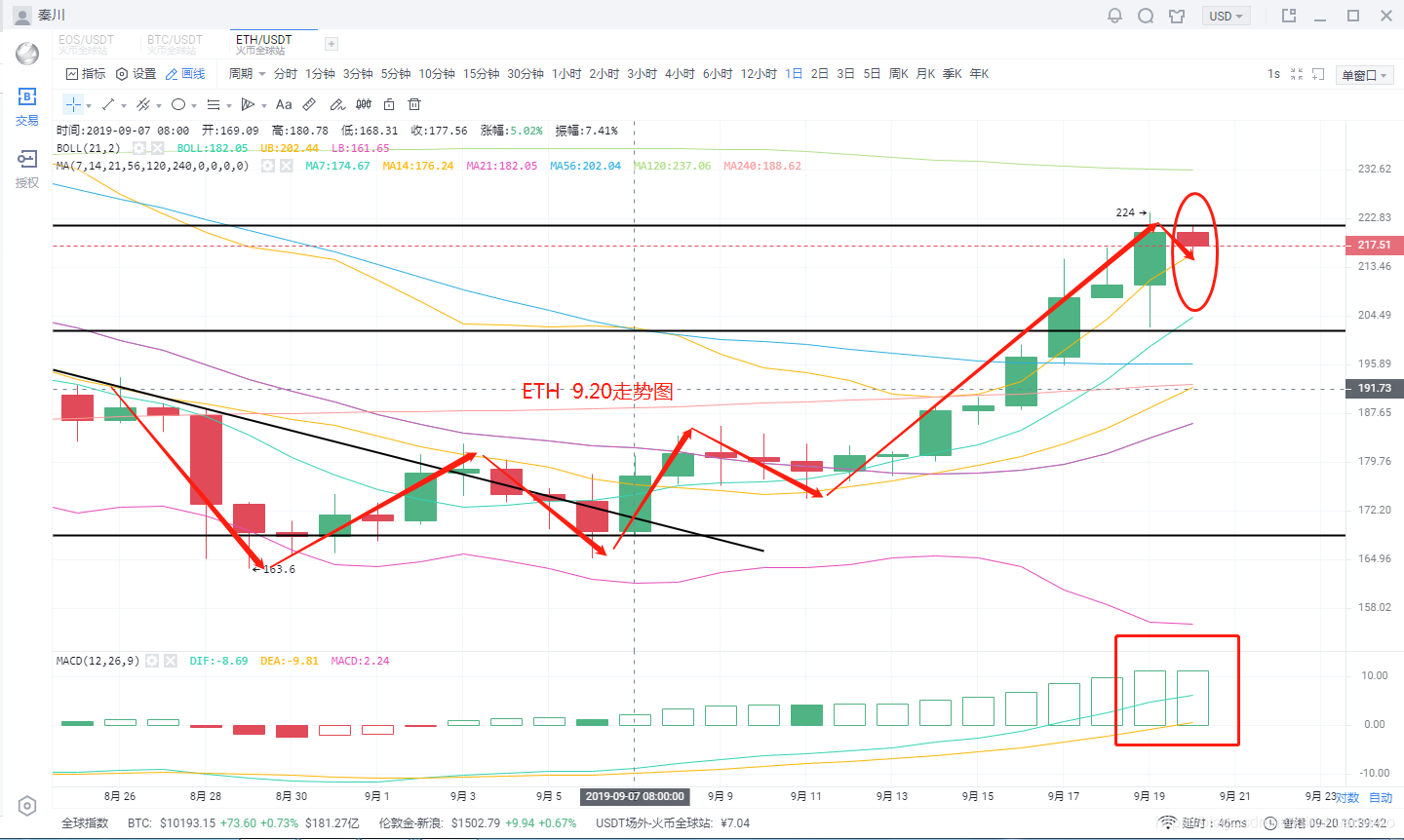Remove the BOLL indicator with X

click(x=158, y=148)
